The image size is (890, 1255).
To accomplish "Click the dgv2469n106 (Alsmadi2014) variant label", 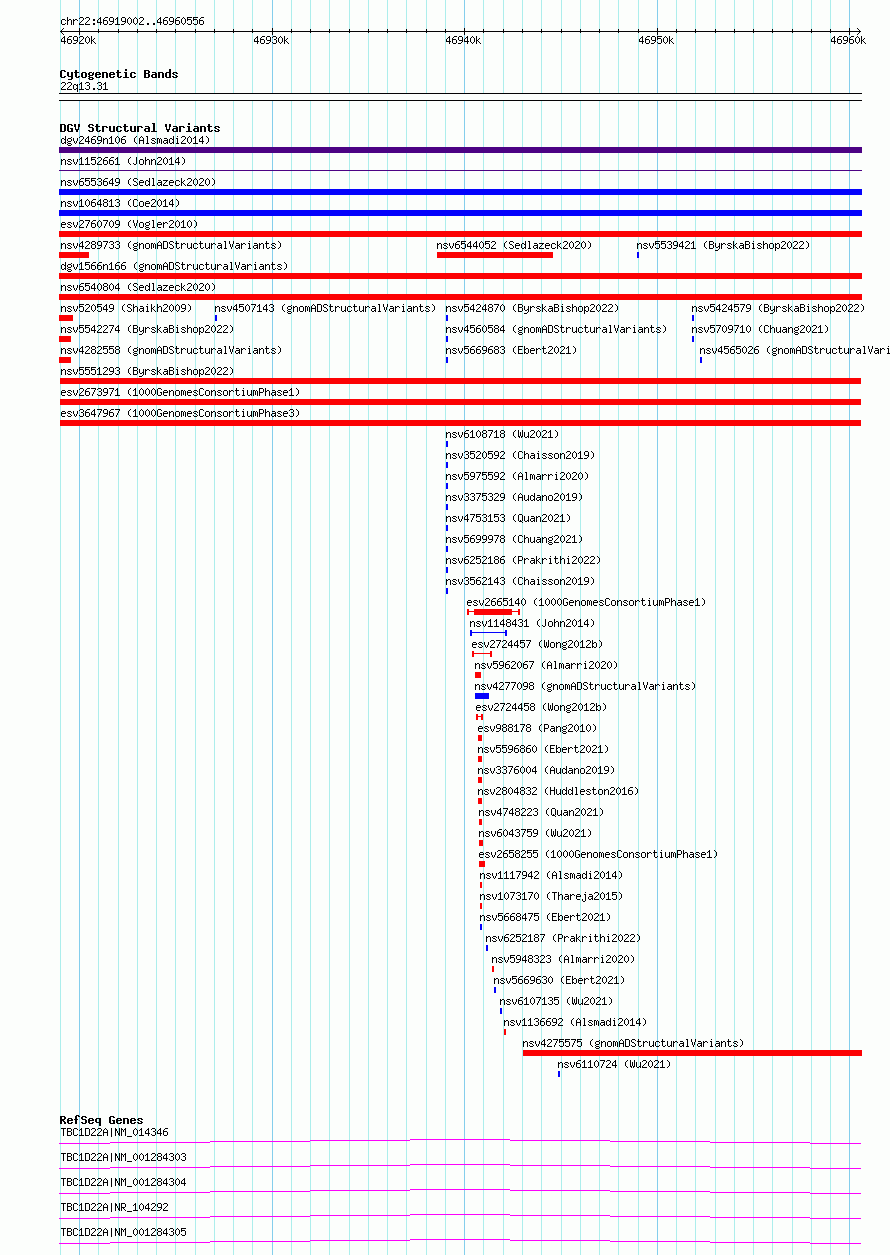I will coord(135,141).
